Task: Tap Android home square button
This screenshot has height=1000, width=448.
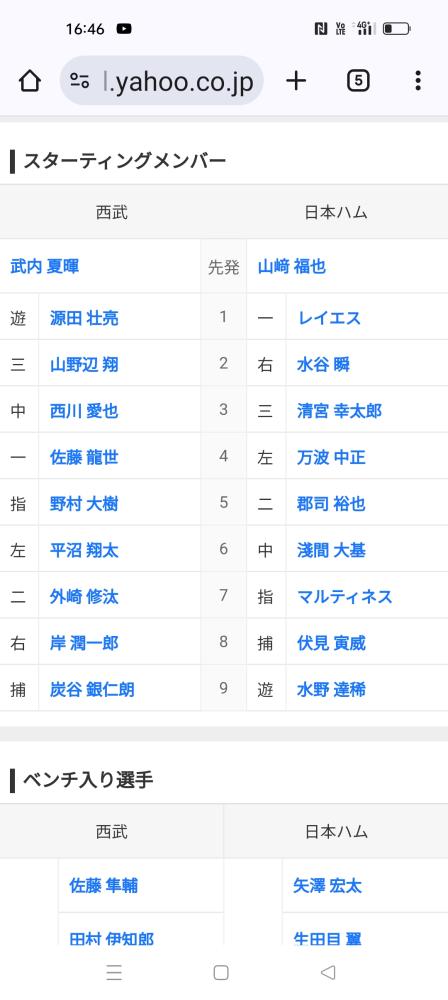Action: [221, 972]
